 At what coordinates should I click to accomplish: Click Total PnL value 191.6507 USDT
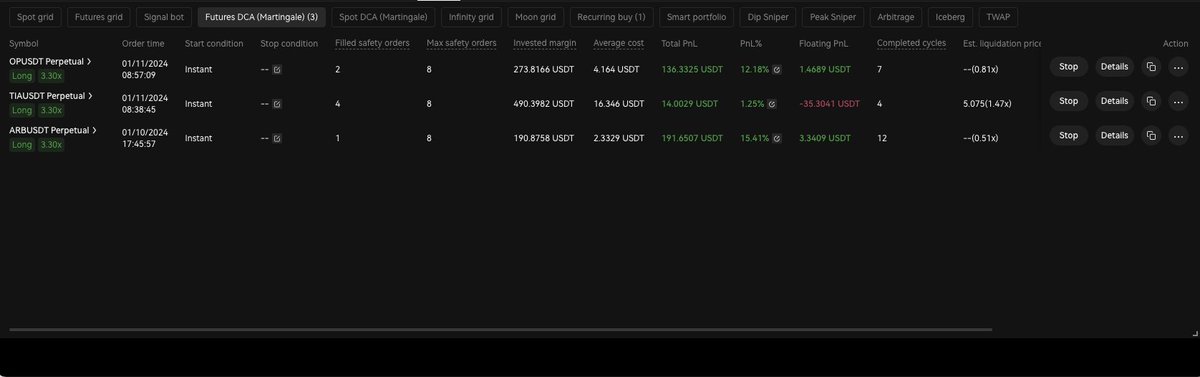pos(692,137)
